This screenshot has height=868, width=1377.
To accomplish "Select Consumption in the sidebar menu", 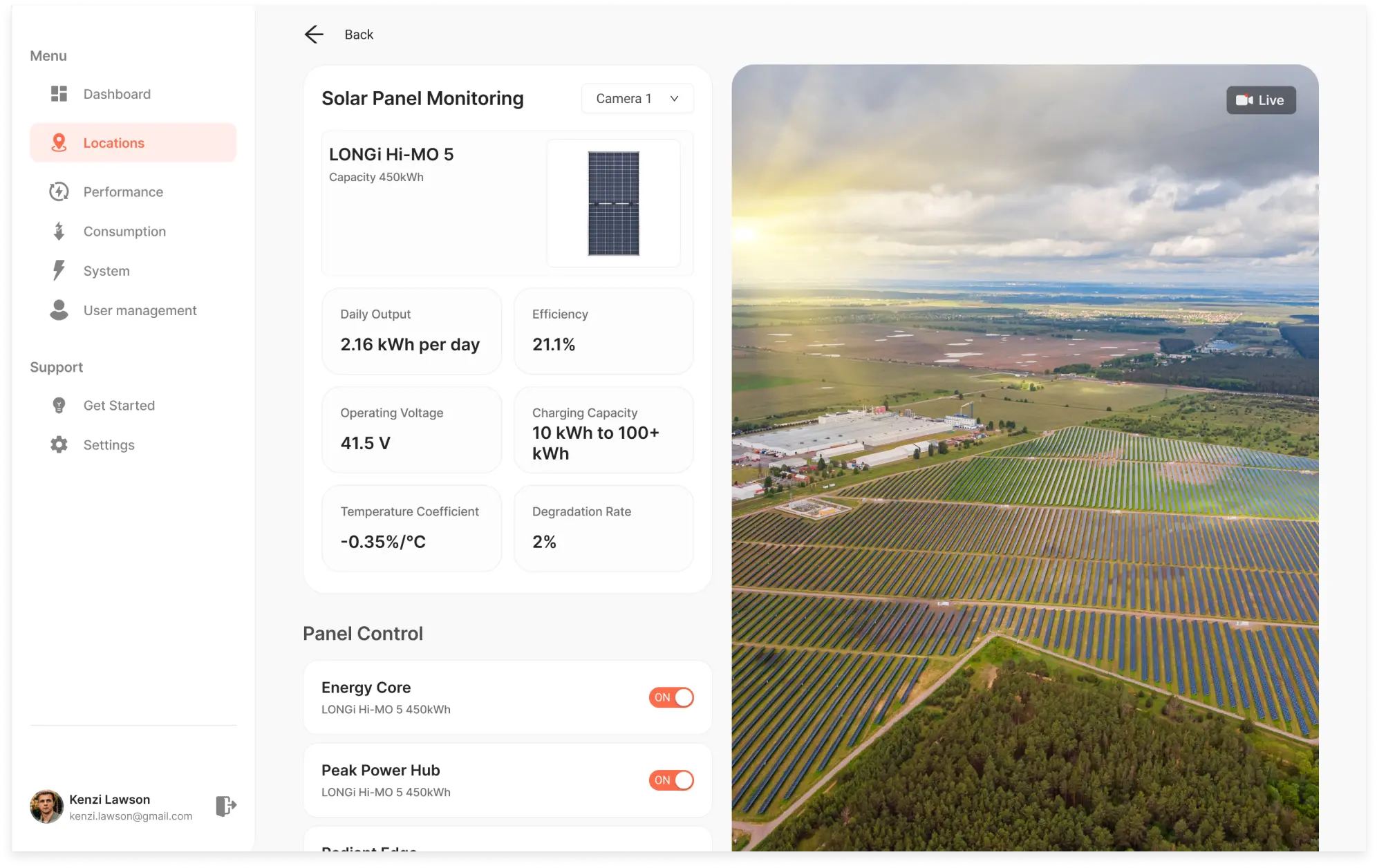I will coord(124,231).
